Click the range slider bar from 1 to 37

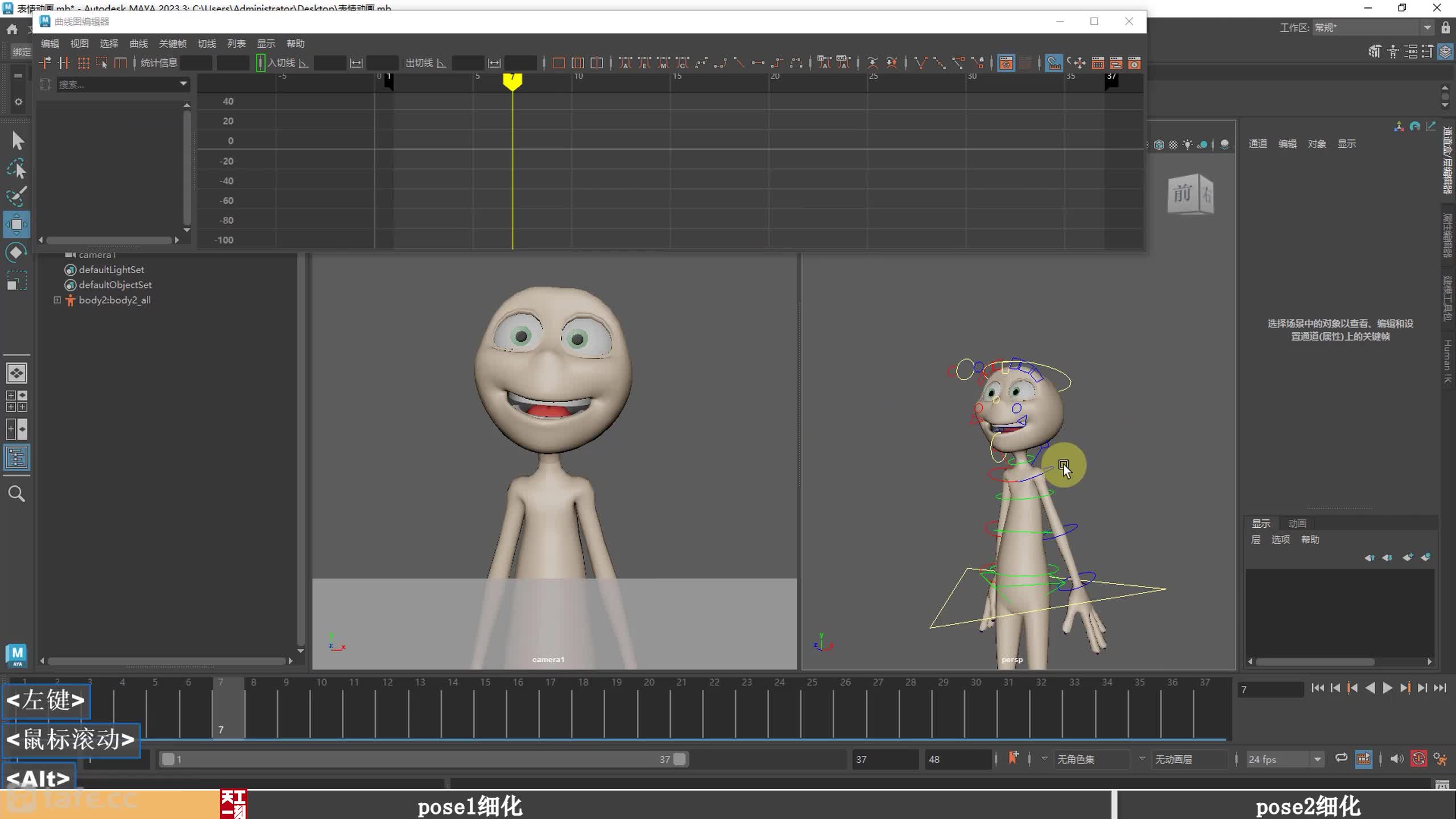pyautogui.click(x=424, y=759)
